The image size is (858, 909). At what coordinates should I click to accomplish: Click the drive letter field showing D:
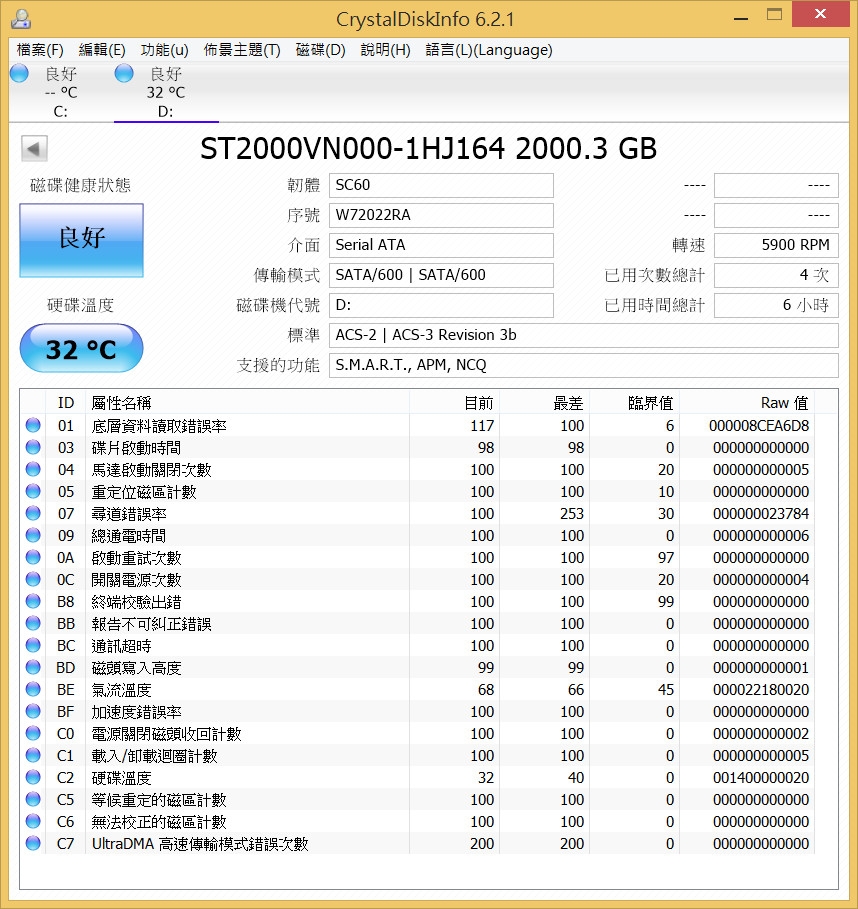point(441,306)
